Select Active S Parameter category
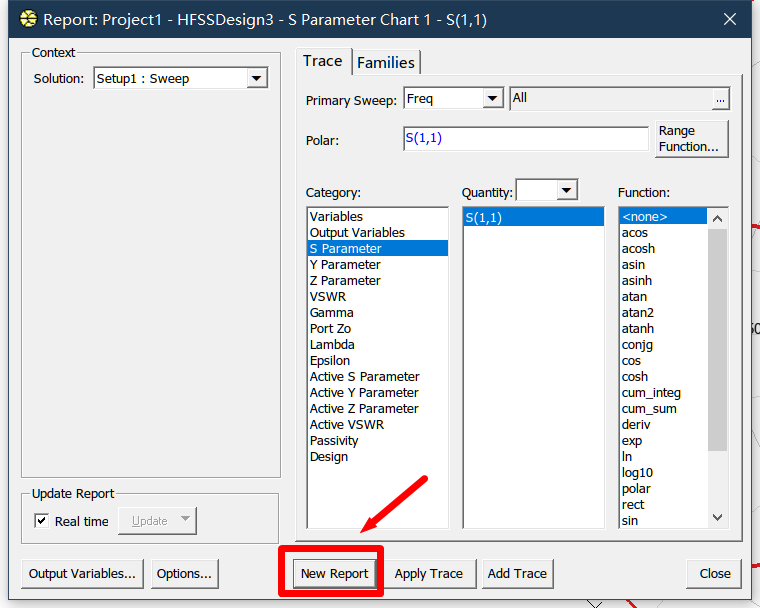The height and width of the screenshot is (608, 760). [x=378, y=376]
